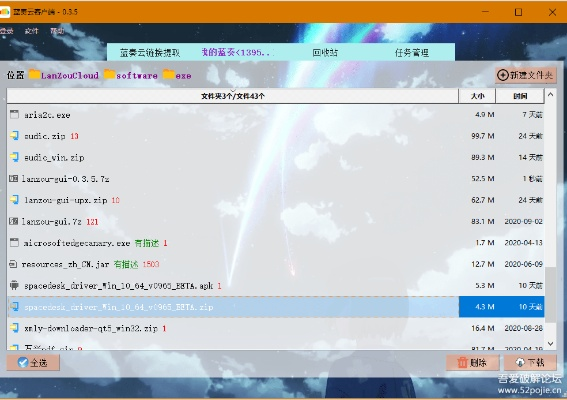567x400 pixels.
Task: Select microsoftedgecanary.exe file name
Action: click(77, 243)
